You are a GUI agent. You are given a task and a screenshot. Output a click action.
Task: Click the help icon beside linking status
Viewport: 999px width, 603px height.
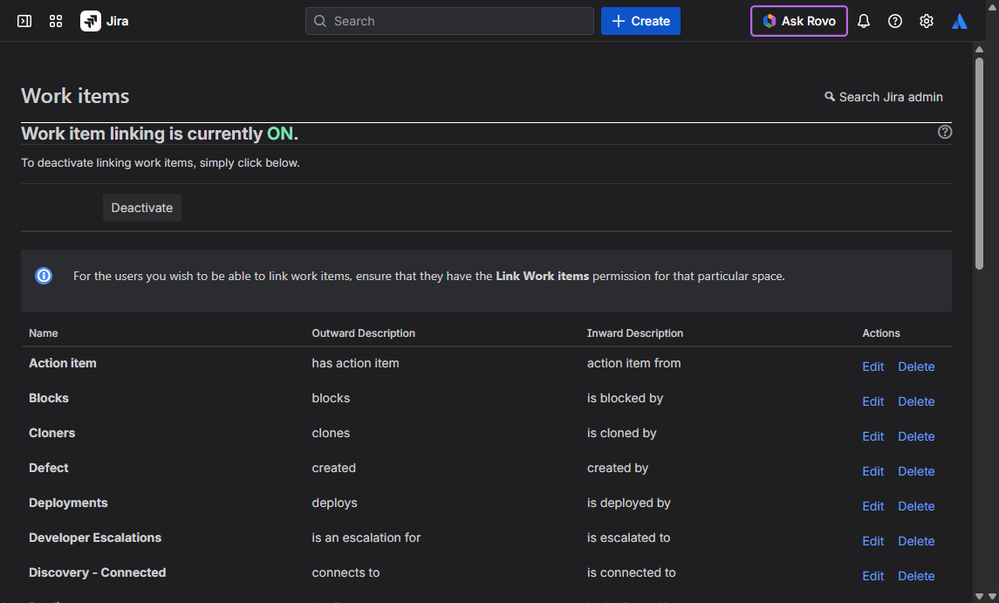[x=945, y=132]
